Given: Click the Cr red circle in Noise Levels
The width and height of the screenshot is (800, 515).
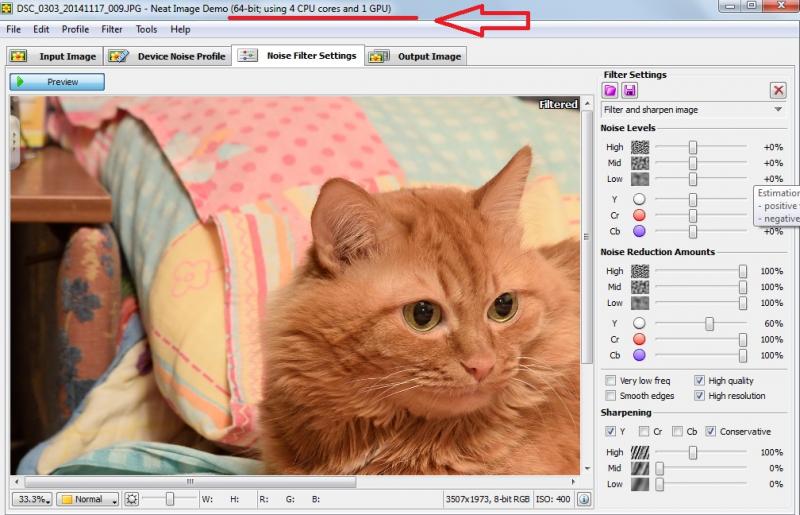Looking at the screenshot, I should 639,215.
